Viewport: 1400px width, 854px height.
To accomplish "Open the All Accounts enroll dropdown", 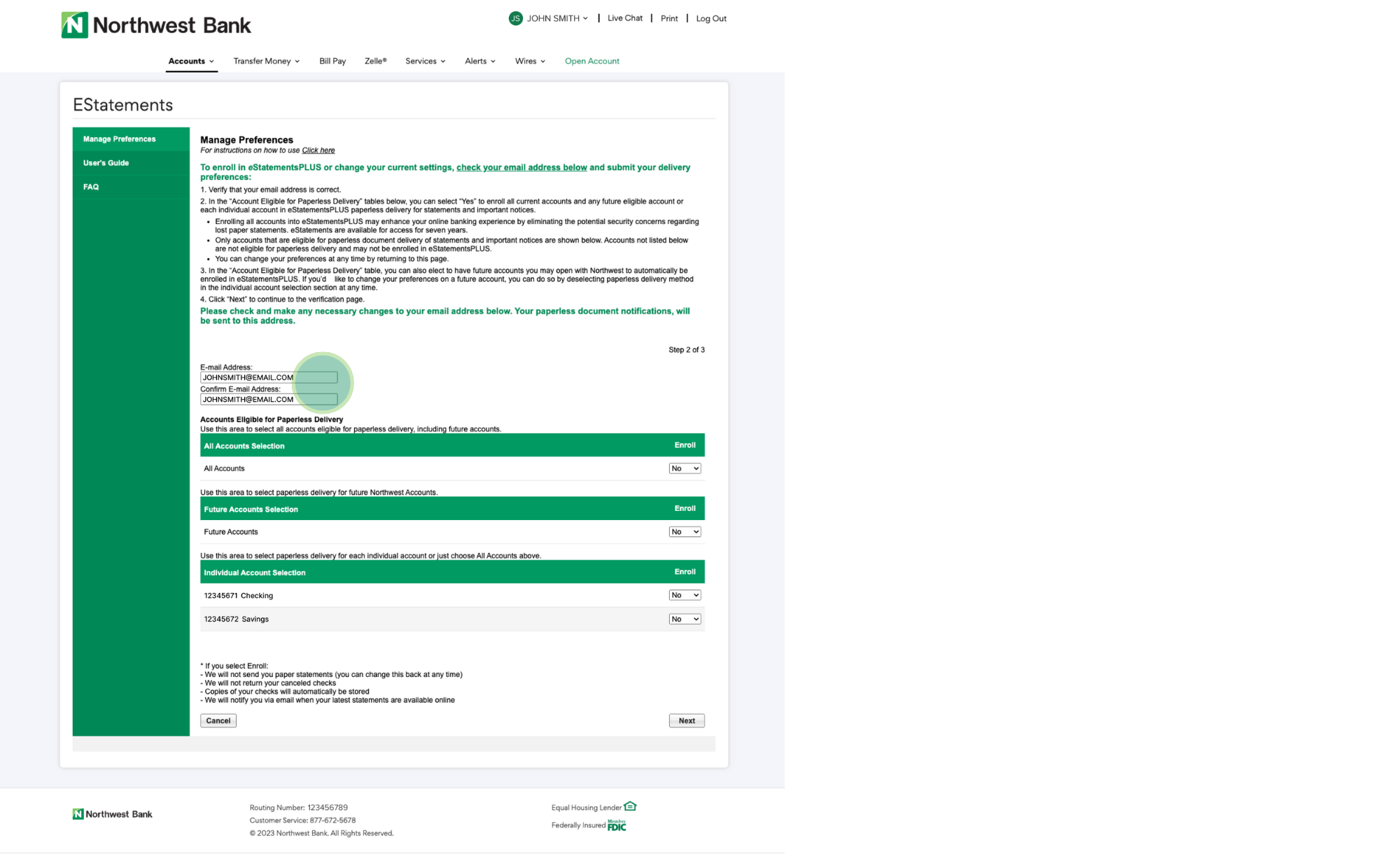I will pyautogui.click(x=684, y=468).
